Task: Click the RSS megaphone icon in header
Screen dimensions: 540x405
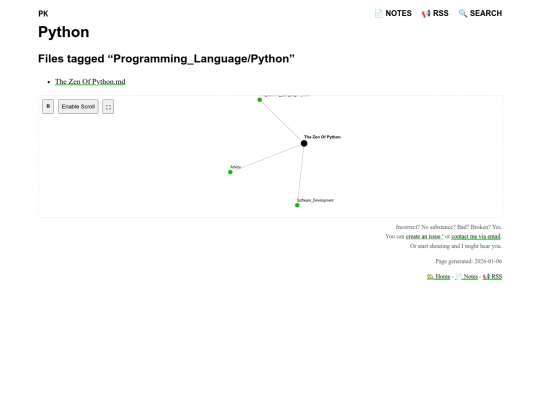Action: (x=426, y=13)
